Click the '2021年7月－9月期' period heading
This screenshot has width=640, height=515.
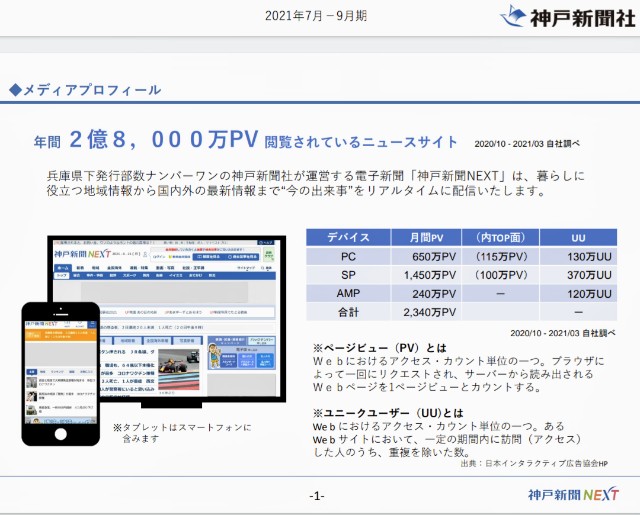pyautogui.click(x=316, y=16)
